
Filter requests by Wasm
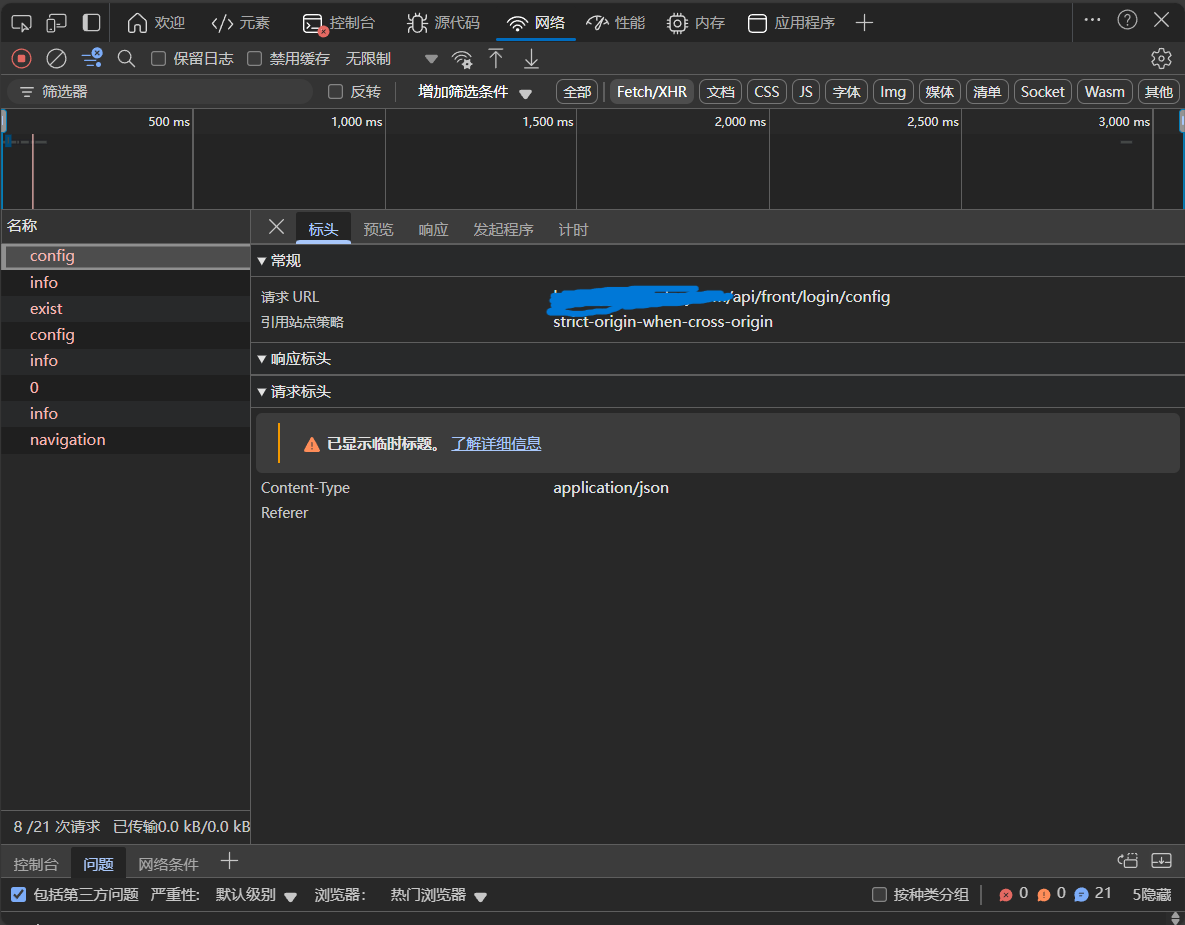pos(1105,91)
